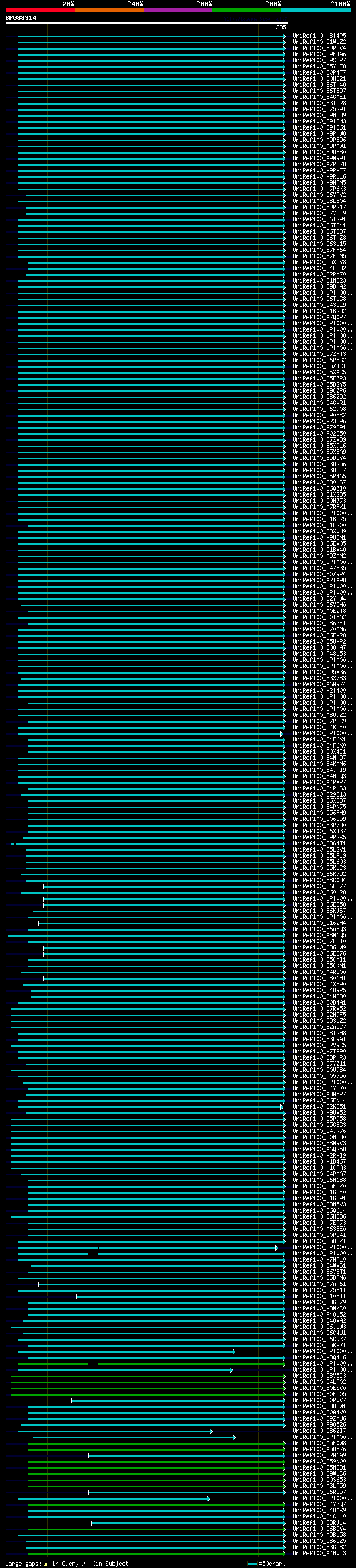Select hit label UniRef100_Q75G91
The height and width of the screenshot is (1568, 356).
[319, 110]
